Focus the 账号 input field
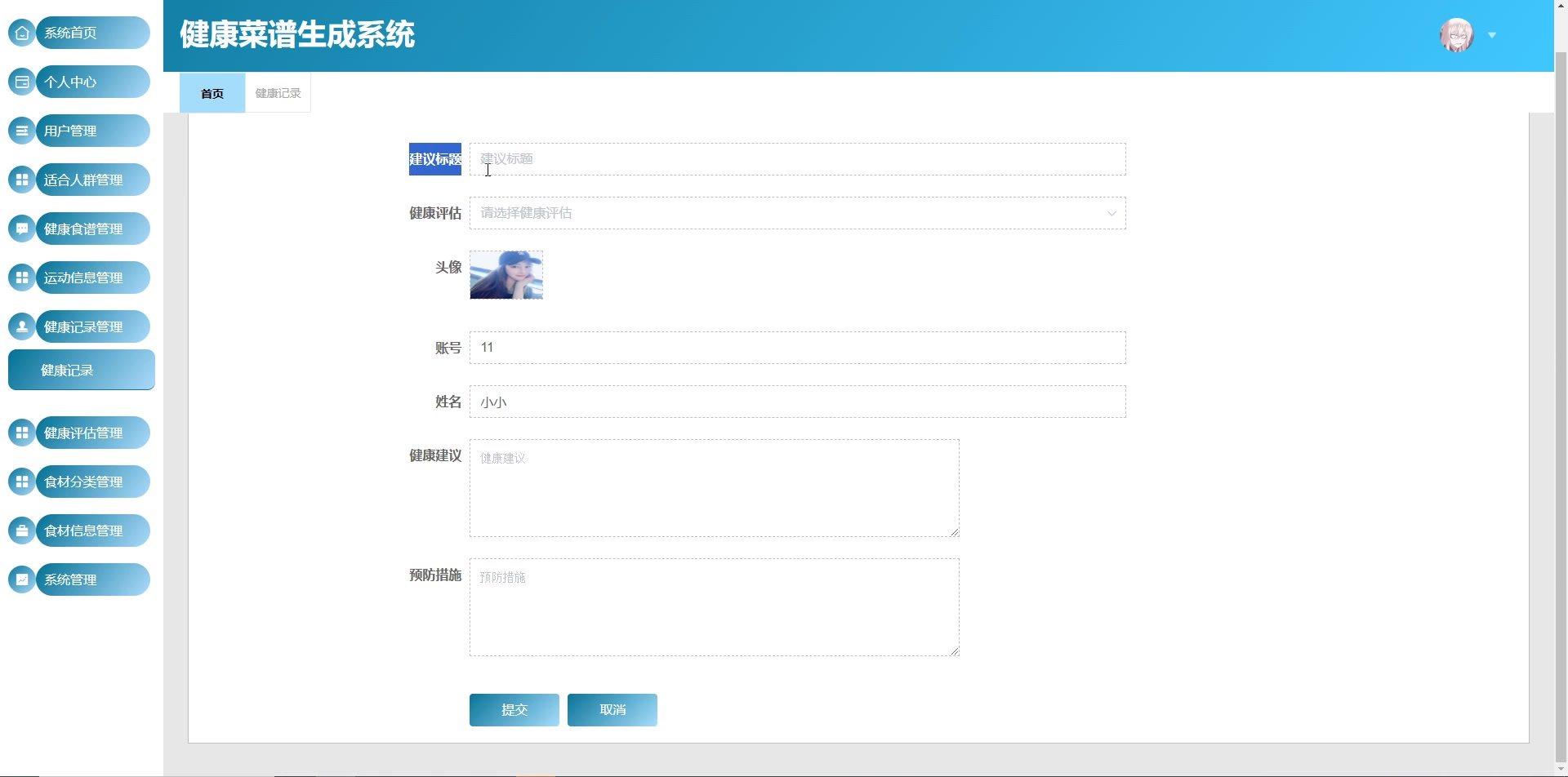This screenshot has height=777, width=1568. (x=797, y=348)
